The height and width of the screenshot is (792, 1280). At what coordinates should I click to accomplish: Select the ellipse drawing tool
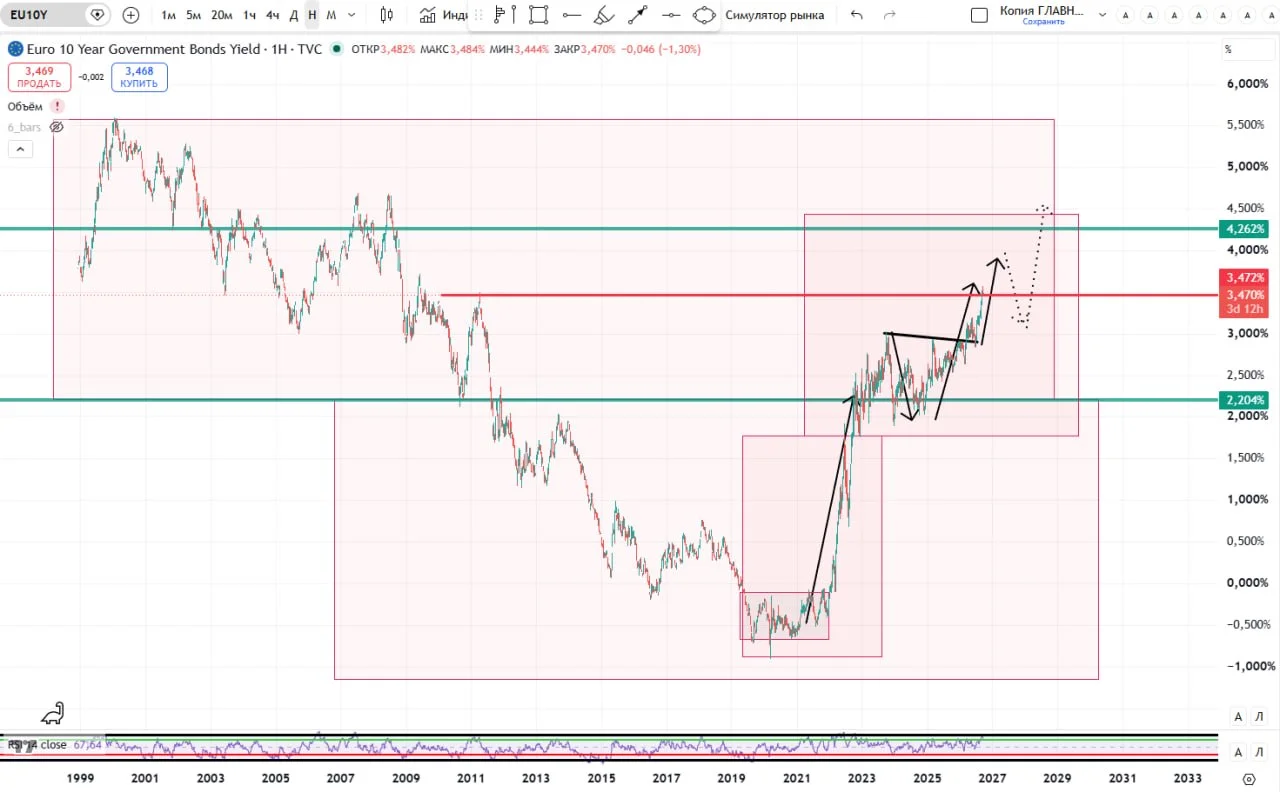[704, 15]
